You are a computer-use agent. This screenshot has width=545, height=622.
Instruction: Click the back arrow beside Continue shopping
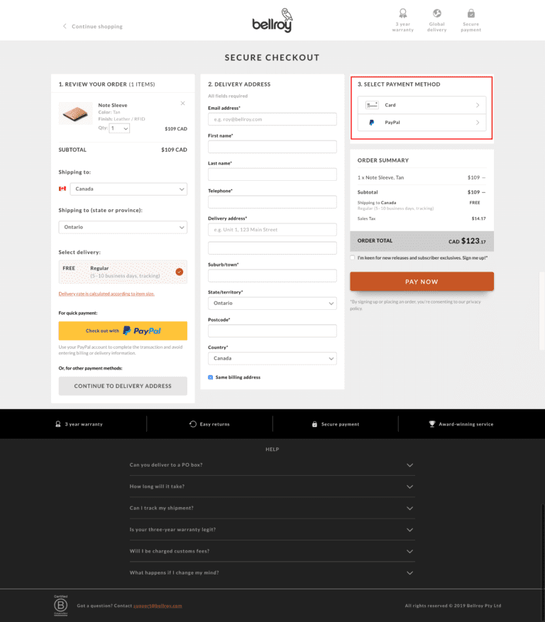pyautogui.click(x=65, y=26)
